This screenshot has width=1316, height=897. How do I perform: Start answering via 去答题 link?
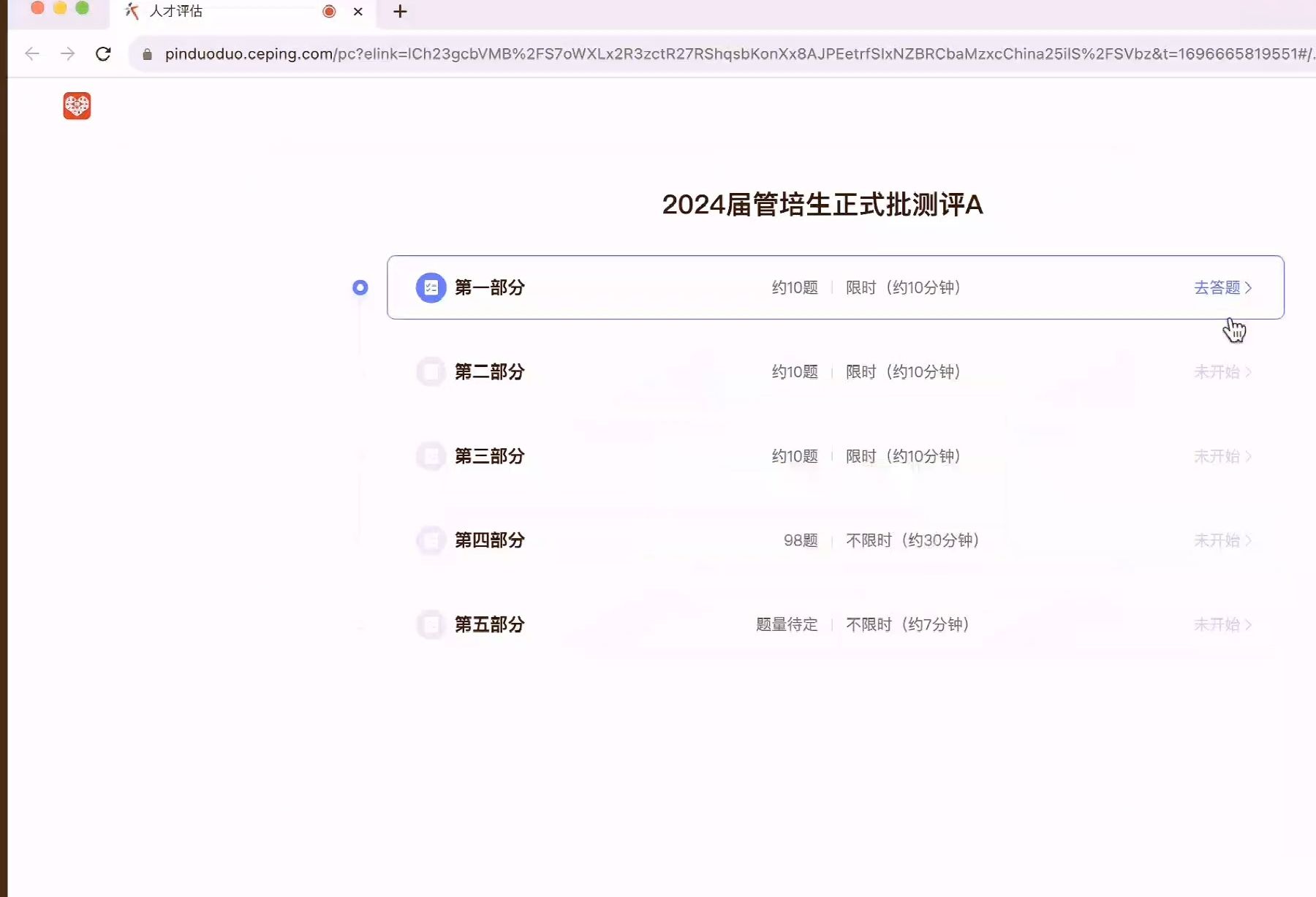point(1223,288)
